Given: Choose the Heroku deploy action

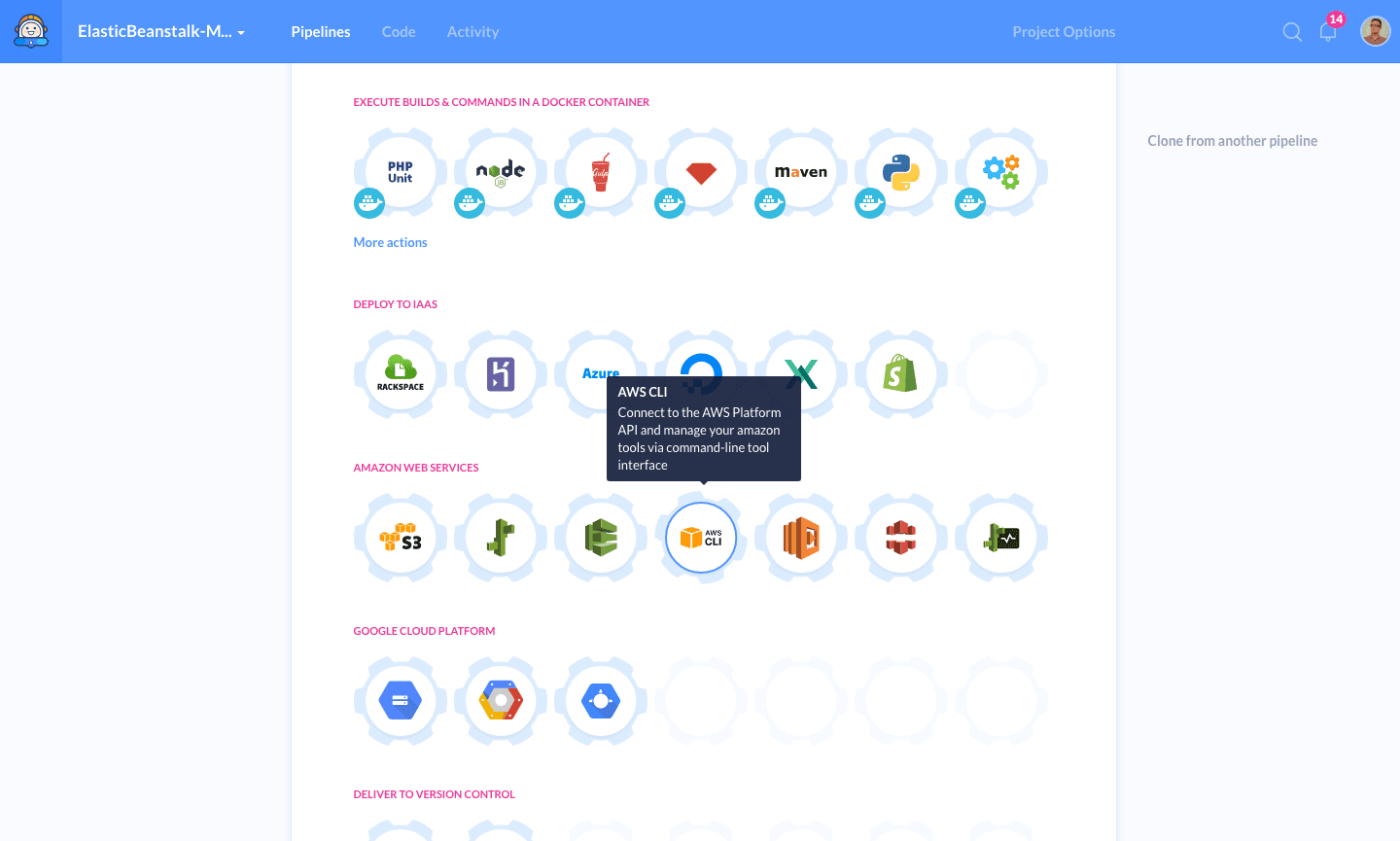Looking at the screenshot, I should click(x=501, y=374).
